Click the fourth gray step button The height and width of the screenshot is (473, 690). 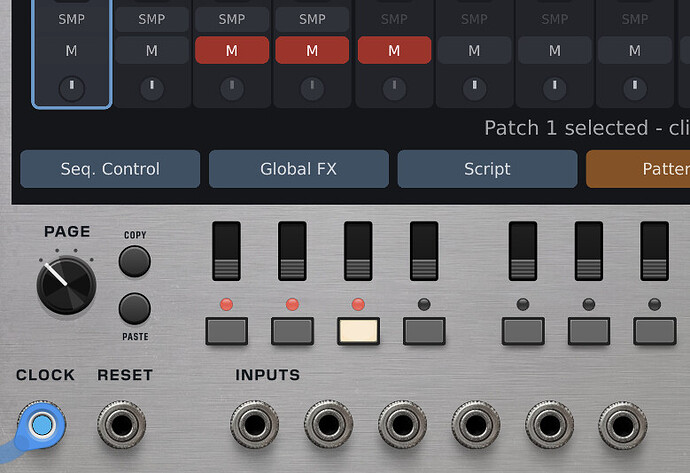424,331
